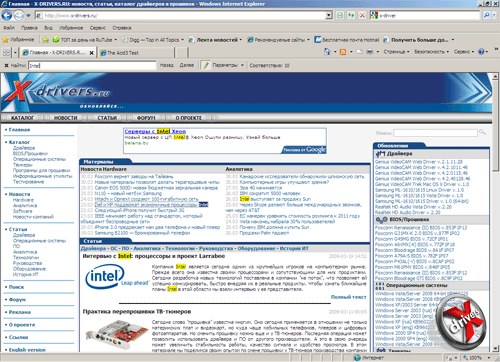
Task: Click the add-to-favorites-bar star icon
Action: point(45,40)
